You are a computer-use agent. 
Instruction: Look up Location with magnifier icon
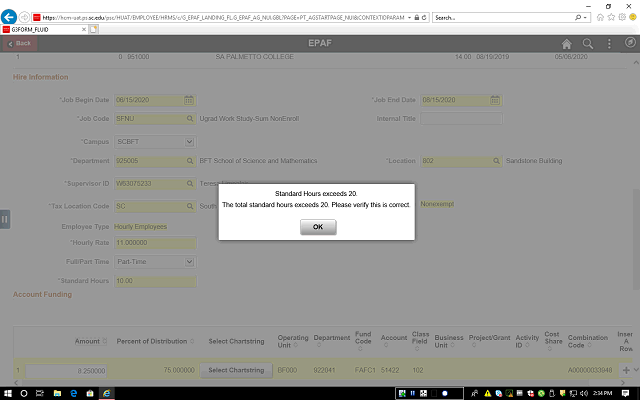(x=496, y=161)
